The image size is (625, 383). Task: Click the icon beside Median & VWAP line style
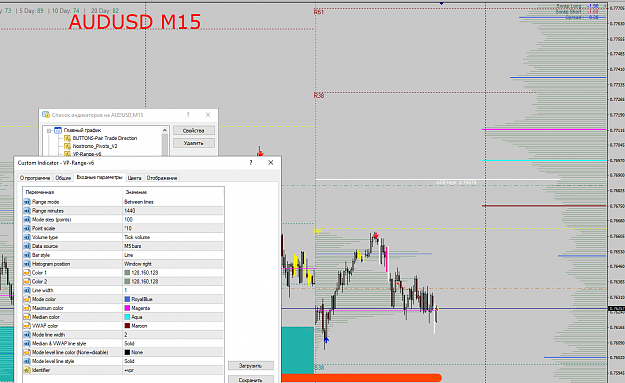click(x=27, y=344)
